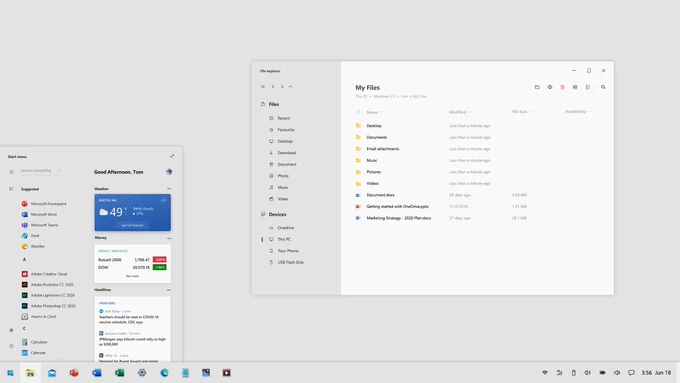Click See more in the Money widget
This screenshot has height=383, width=680.
click(x=132, y=276)
